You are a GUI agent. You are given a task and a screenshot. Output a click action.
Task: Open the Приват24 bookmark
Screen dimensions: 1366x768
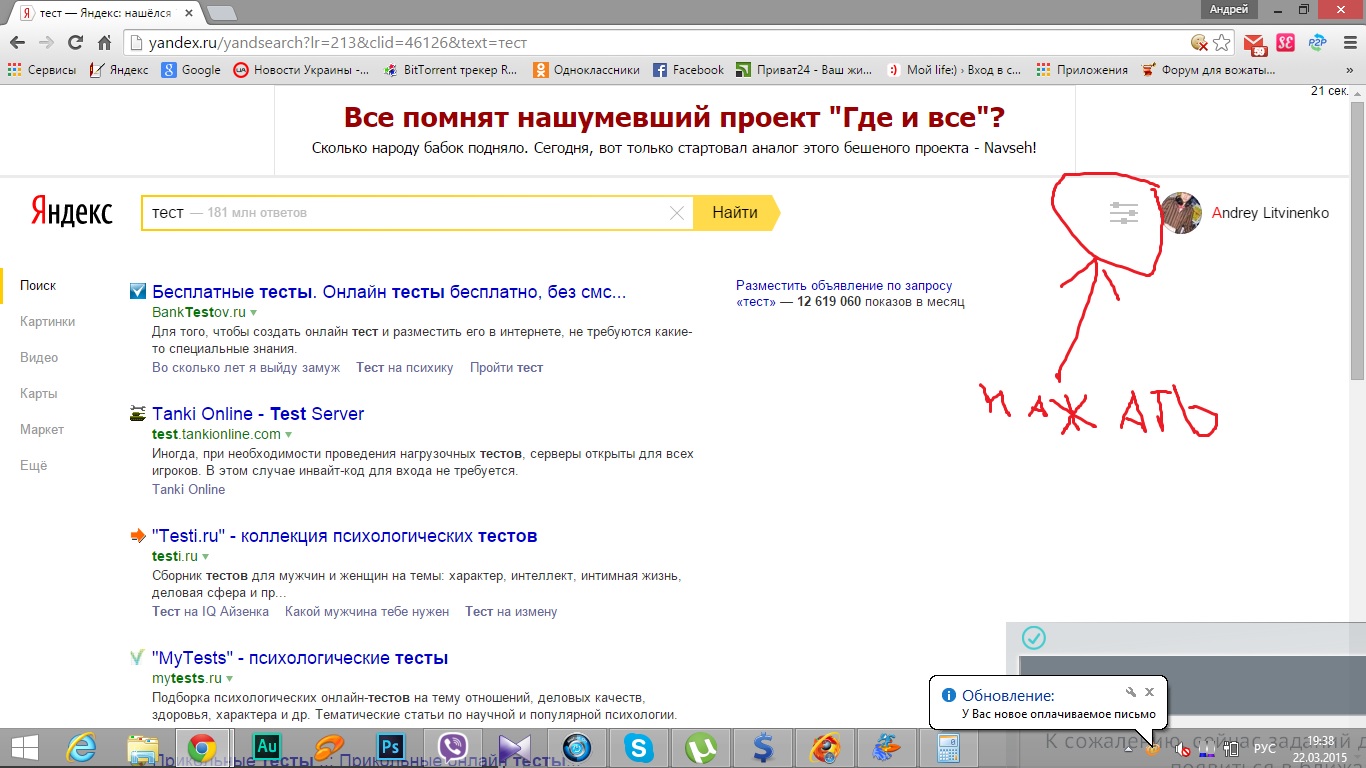tap(805, 70)
